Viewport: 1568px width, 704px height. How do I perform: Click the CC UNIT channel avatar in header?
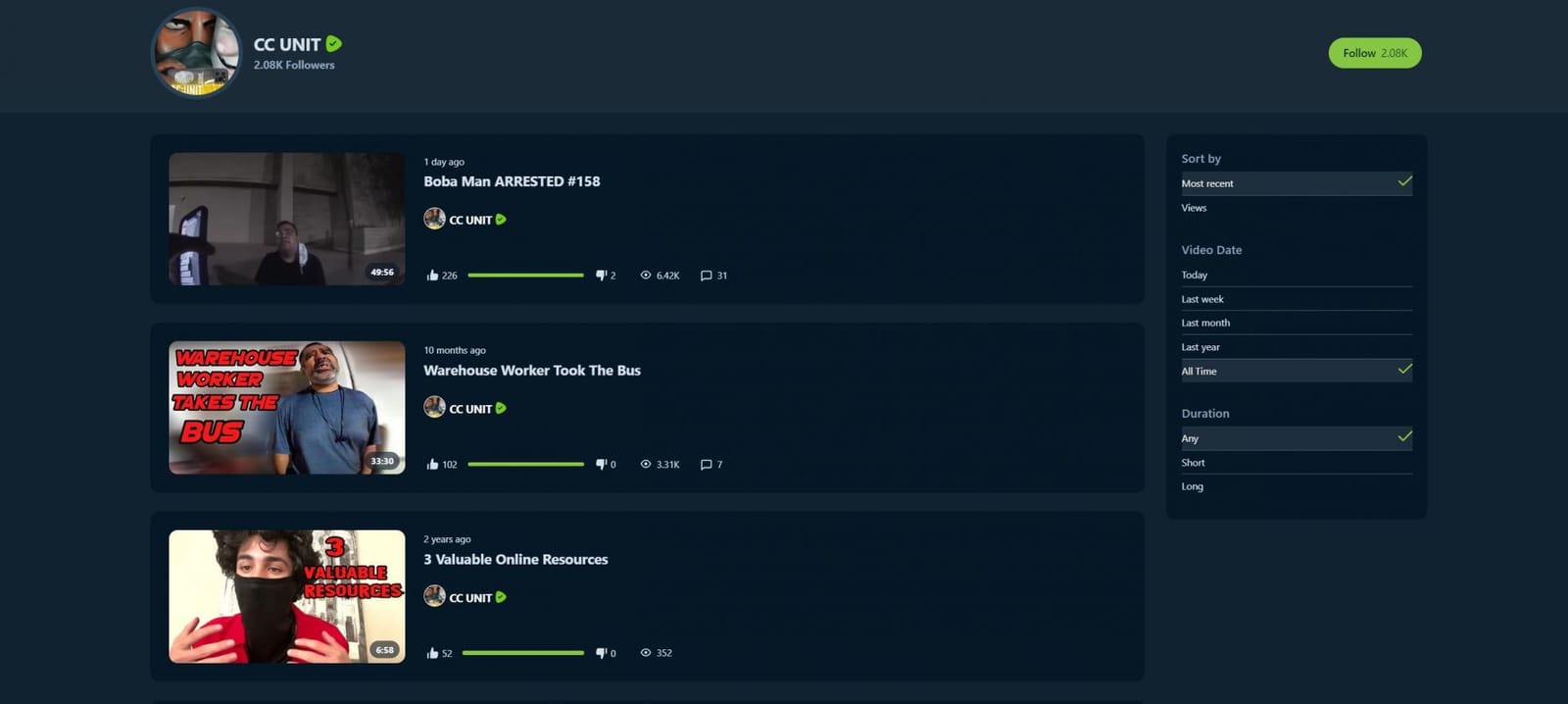196,53
